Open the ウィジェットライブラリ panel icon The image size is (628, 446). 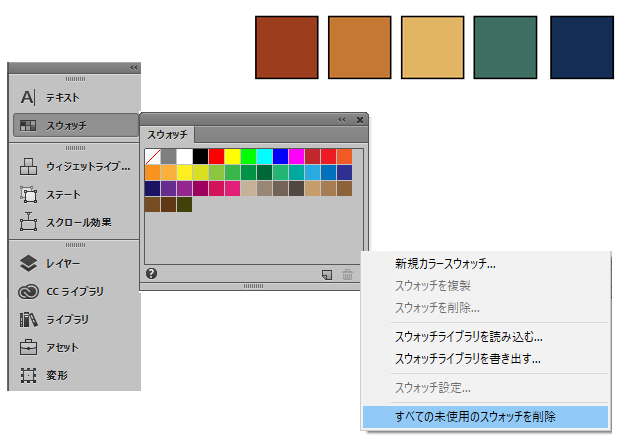(28, 167)
